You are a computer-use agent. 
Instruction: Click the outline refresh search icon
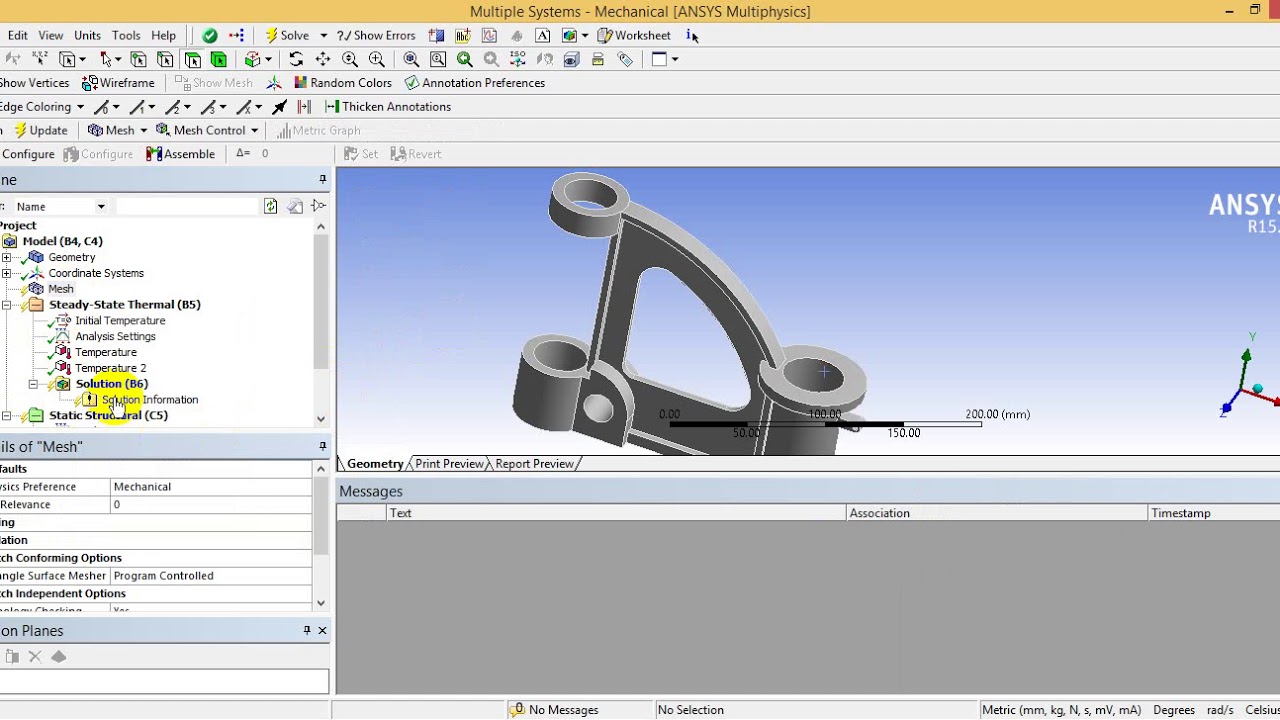pyautogui.click(x=270, y=206)
